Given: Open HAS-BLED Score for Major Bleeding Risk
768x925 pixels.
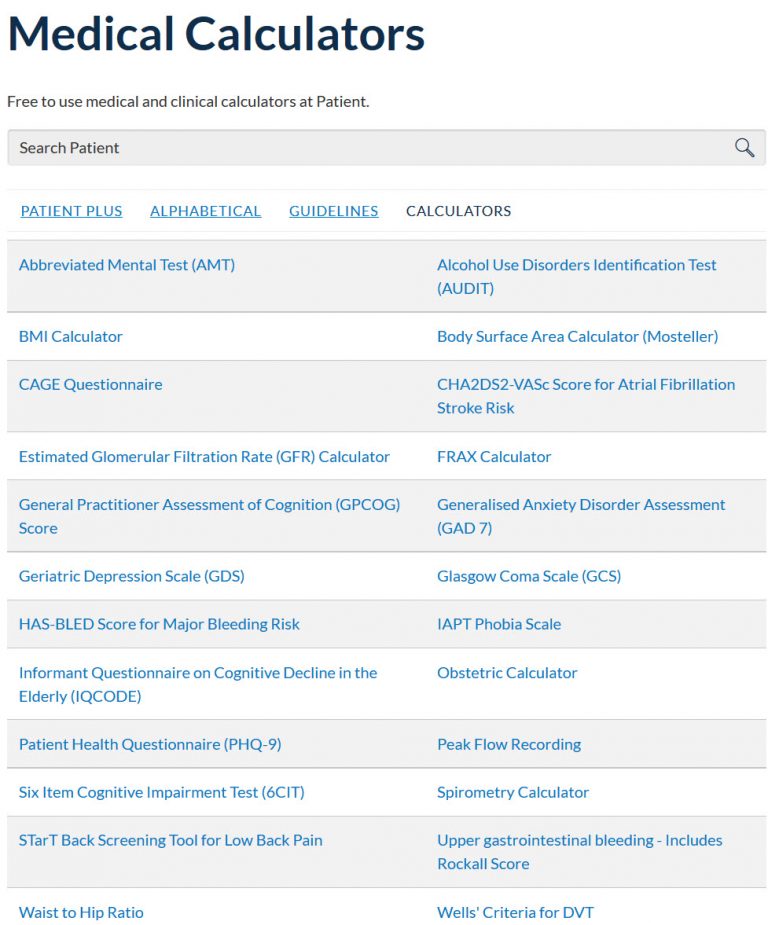Looking at the screenshot, I should point(159,624).
